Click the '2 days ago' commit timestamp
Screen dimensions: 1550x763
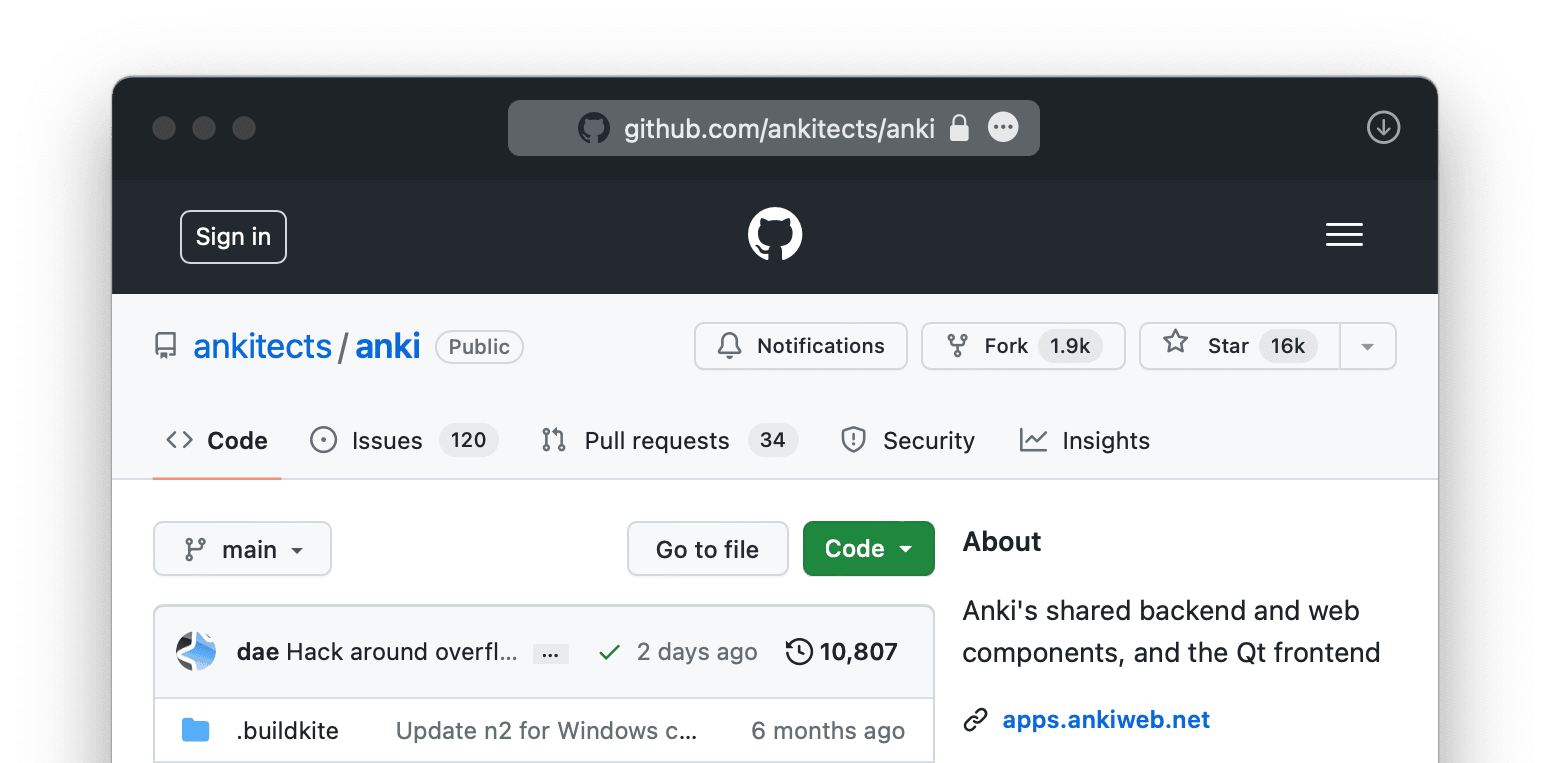click(697, 652)
